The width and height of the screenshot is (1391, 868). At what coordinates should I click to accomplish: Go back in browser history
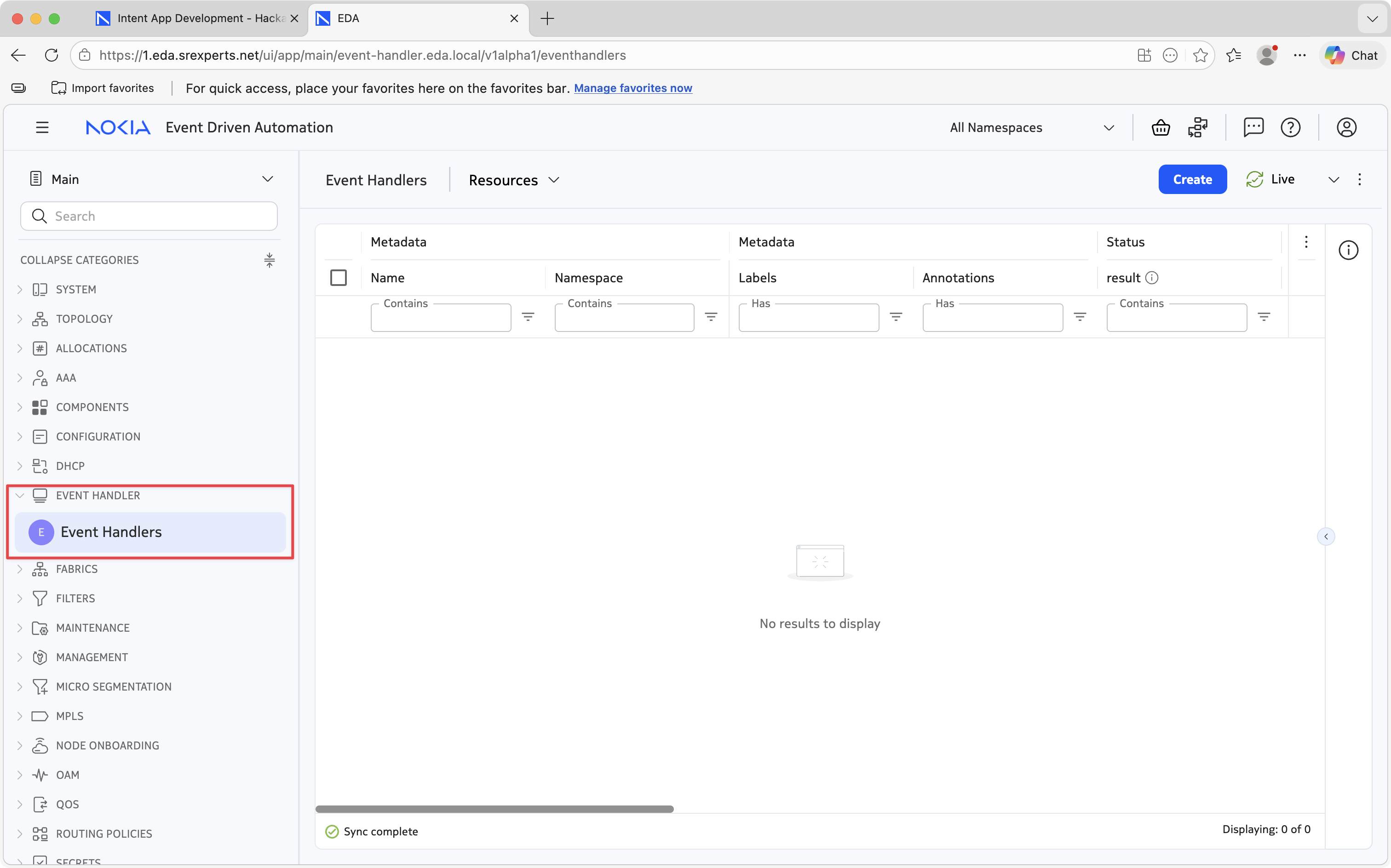[x=18, y=55]
